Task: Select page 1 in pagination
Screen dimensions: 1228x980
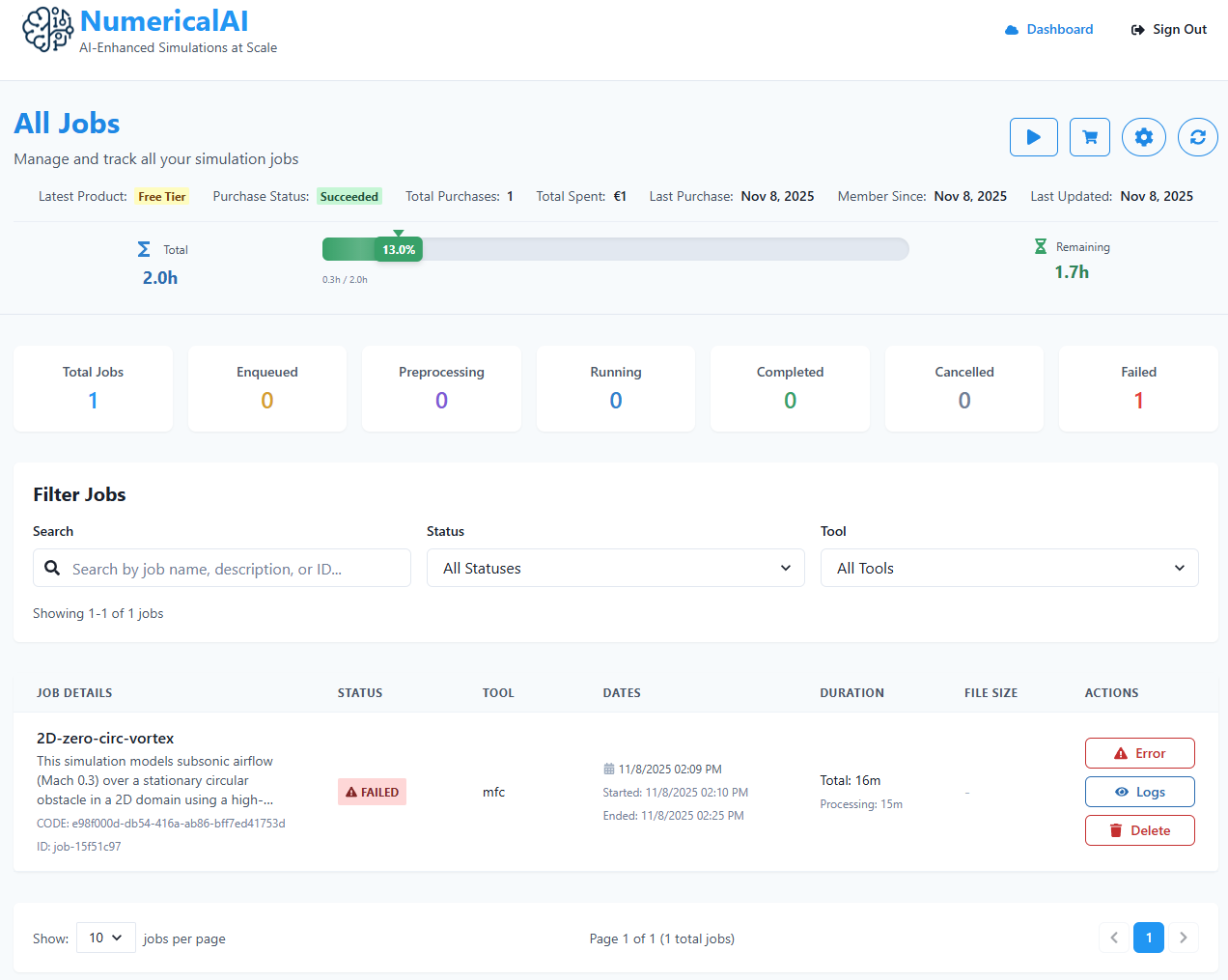Action: coord(1149,938)
